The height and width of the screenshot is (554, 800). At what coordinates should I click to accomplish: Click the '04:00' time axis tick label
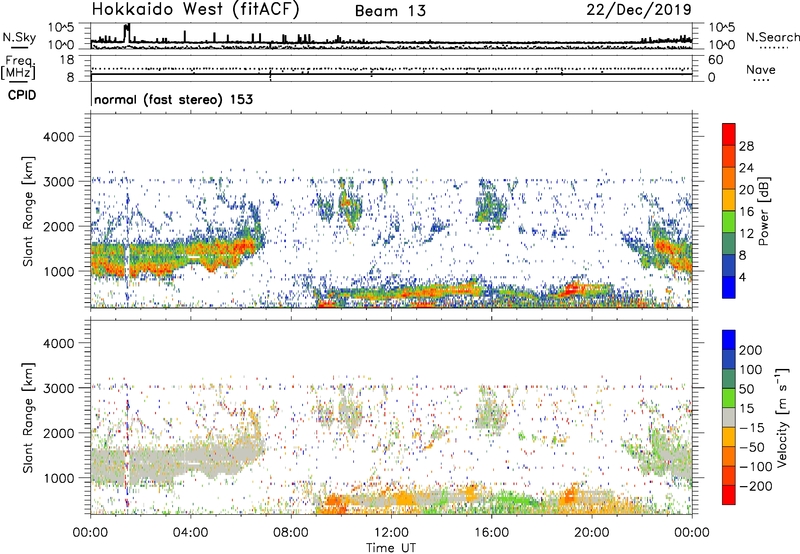pos(190,533)
